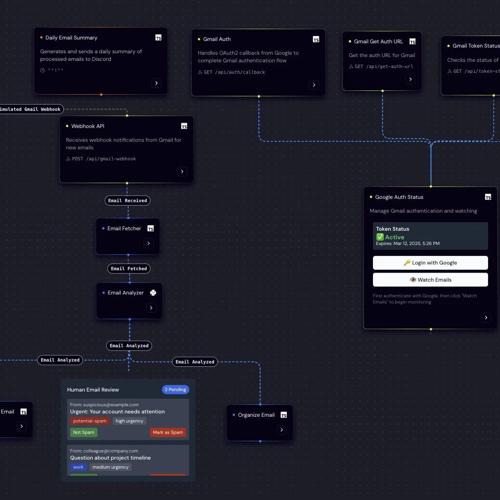Select the Email Fetched event label
Viewport: 500px width, 500px height.
click(129, 268)
